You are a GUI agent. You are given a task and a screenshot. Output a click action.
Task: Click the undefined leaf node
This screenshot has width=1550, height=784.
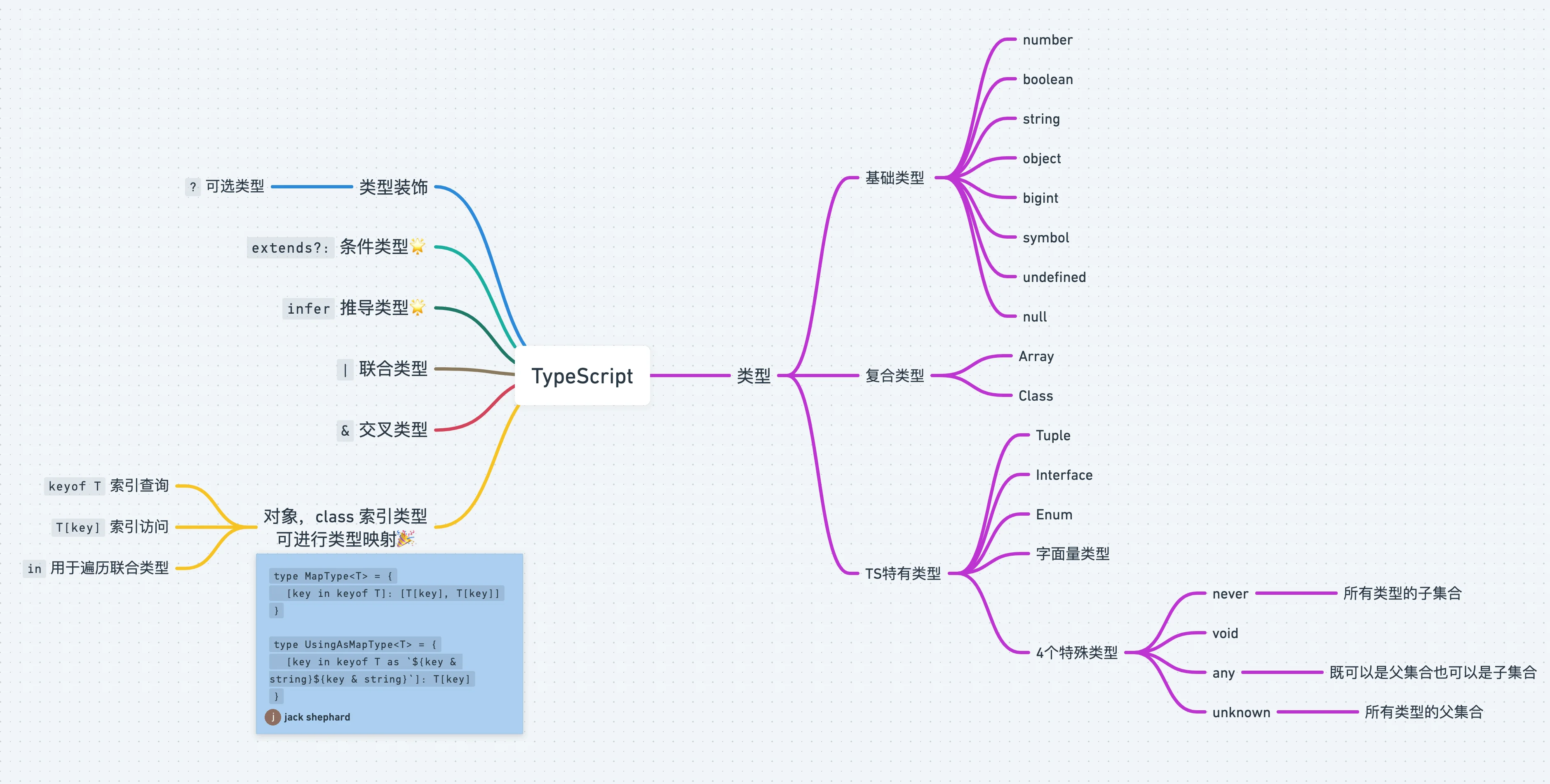pyautogui.click(x=1054, y=277)
